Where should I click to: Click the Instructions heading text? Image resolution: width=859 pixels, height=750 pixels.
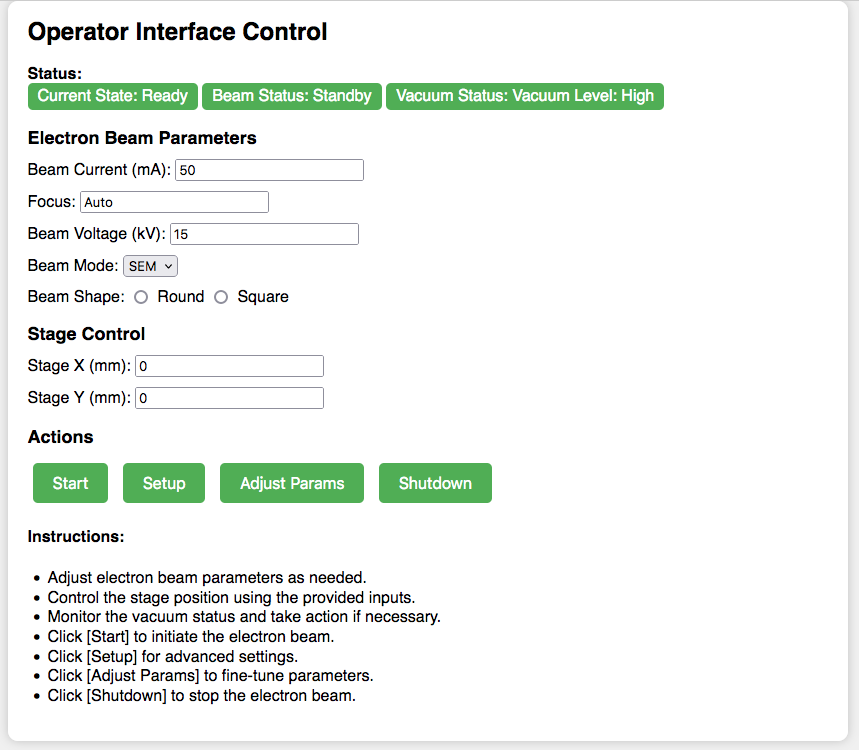click(x=76, y=537)
